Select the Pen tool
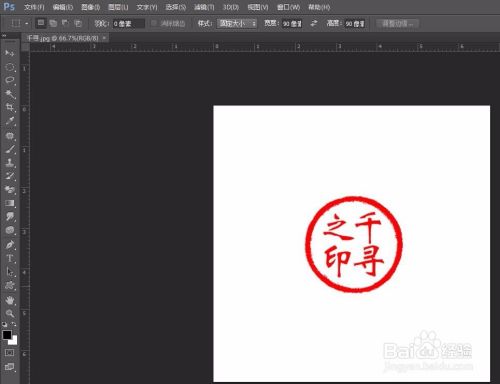 10,245
